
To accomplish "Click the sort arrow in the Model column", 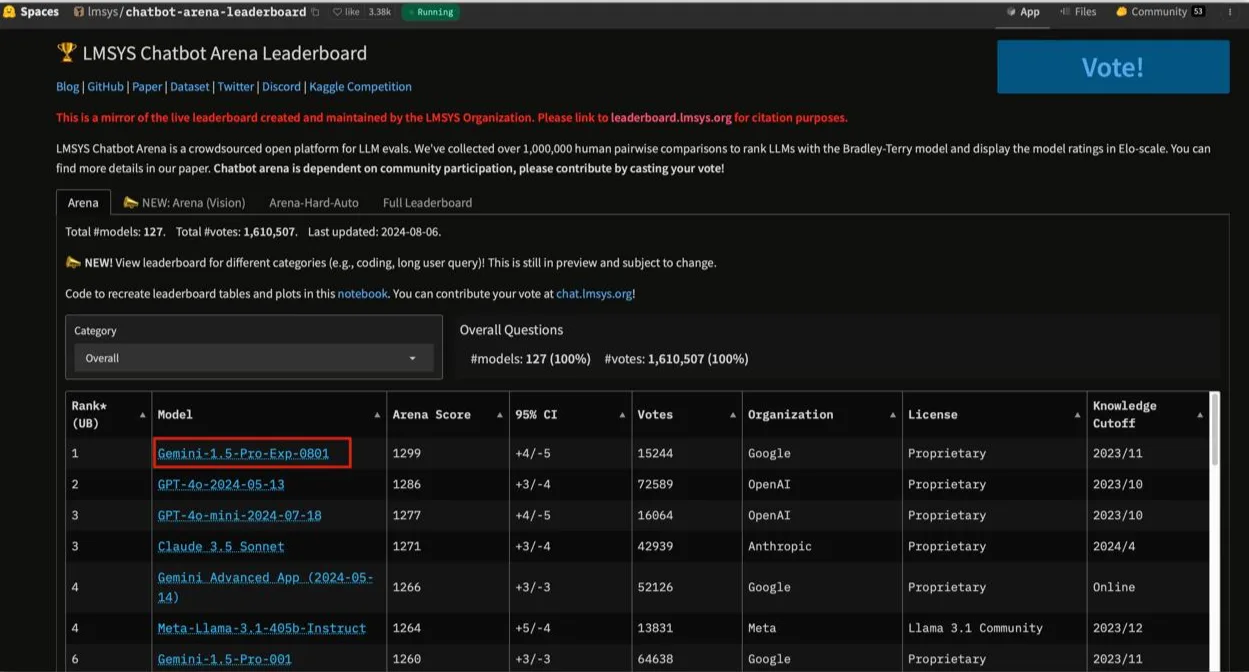I will pos(377,415).
